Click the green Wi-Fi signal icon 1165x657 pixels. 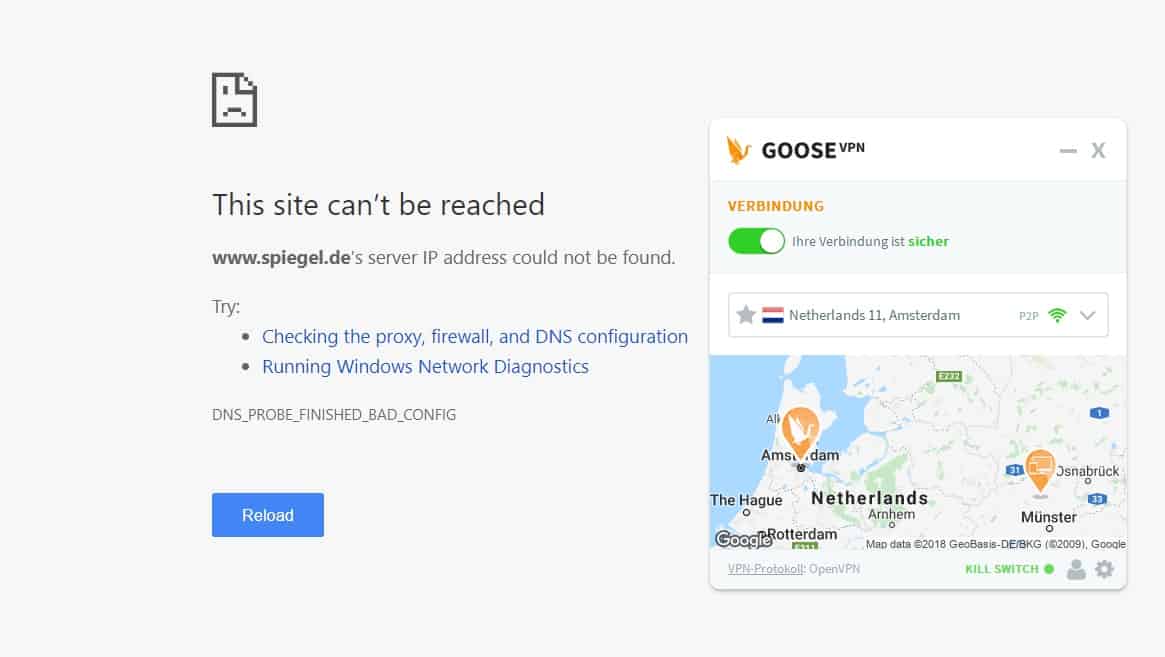(x=1057, y=315)
